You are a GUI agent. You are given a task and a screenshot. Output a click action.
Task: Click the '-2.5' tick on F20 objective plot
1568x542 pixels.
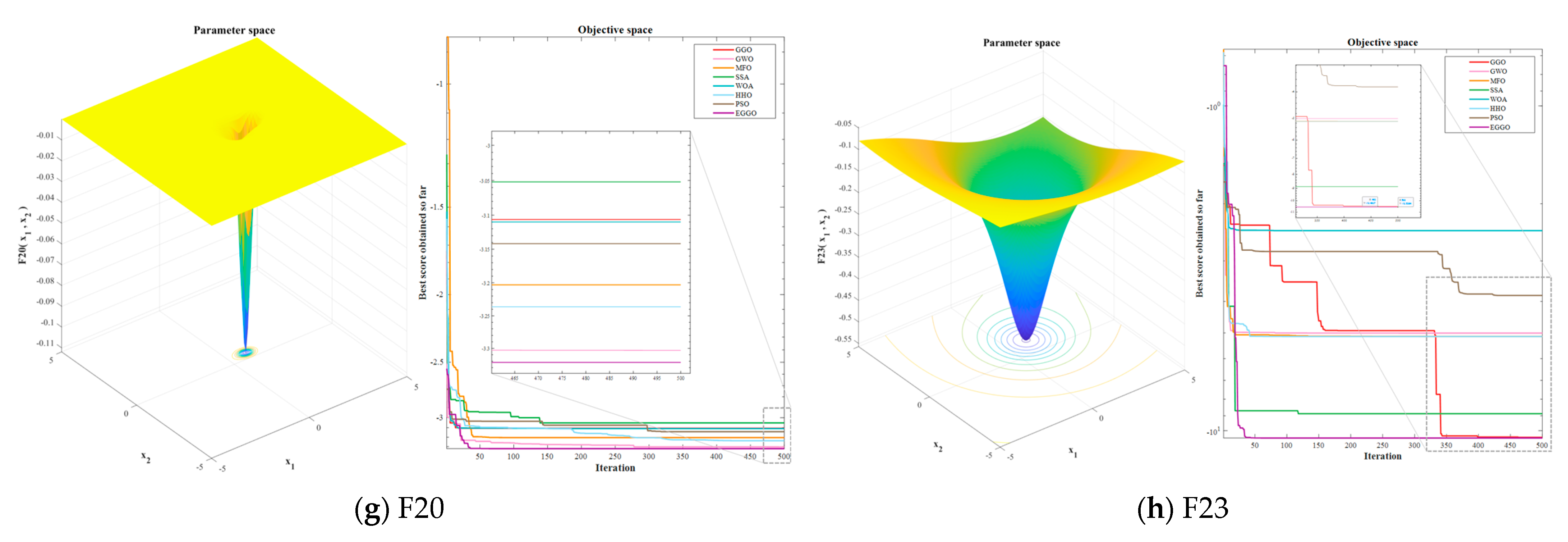[x=436, y=362]
